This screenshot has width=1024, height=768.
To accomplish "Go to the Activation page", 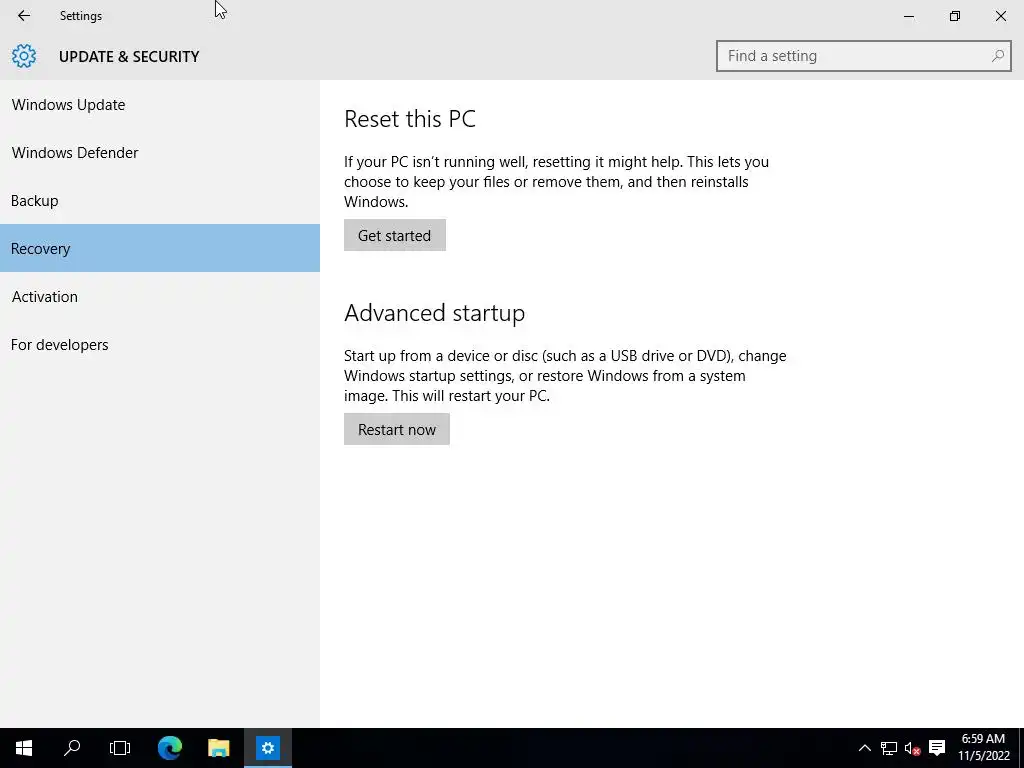I will click(x=160, y=296).
